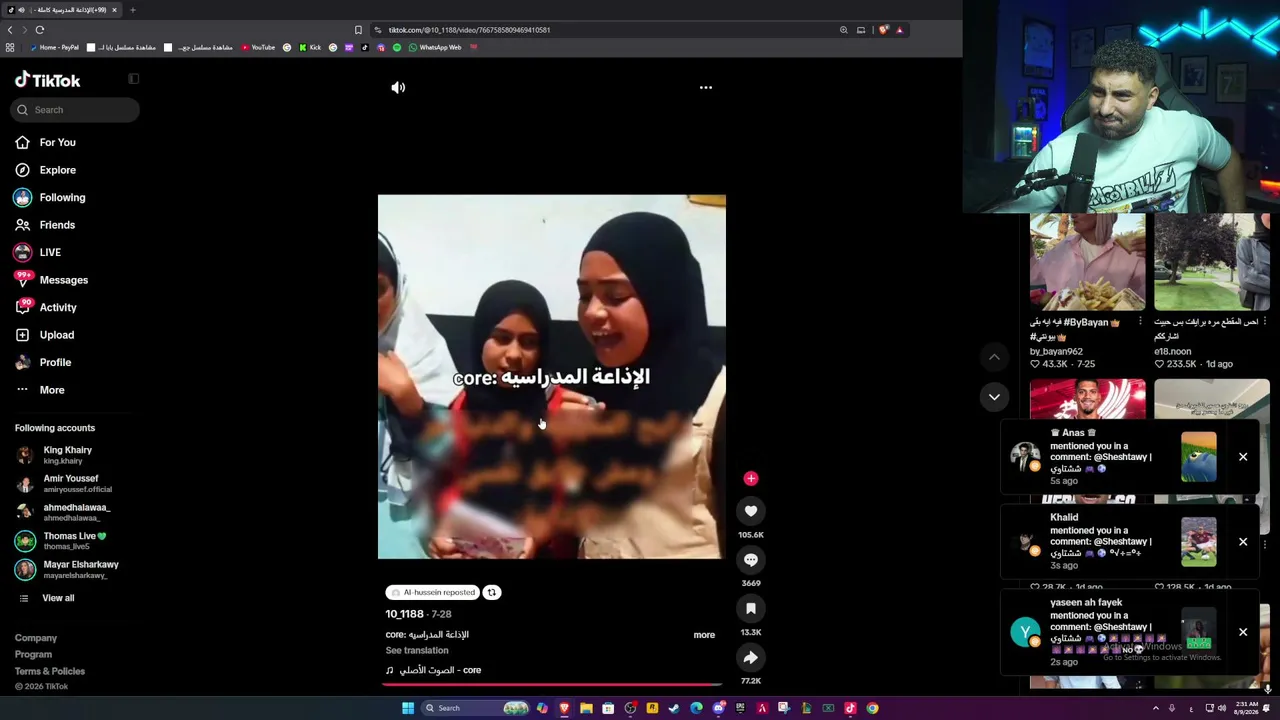Collapse the TikTok sidebar panel
The height and width of the screenshot is (720, 1280).
pyautogui.click(x=133, y=79)
